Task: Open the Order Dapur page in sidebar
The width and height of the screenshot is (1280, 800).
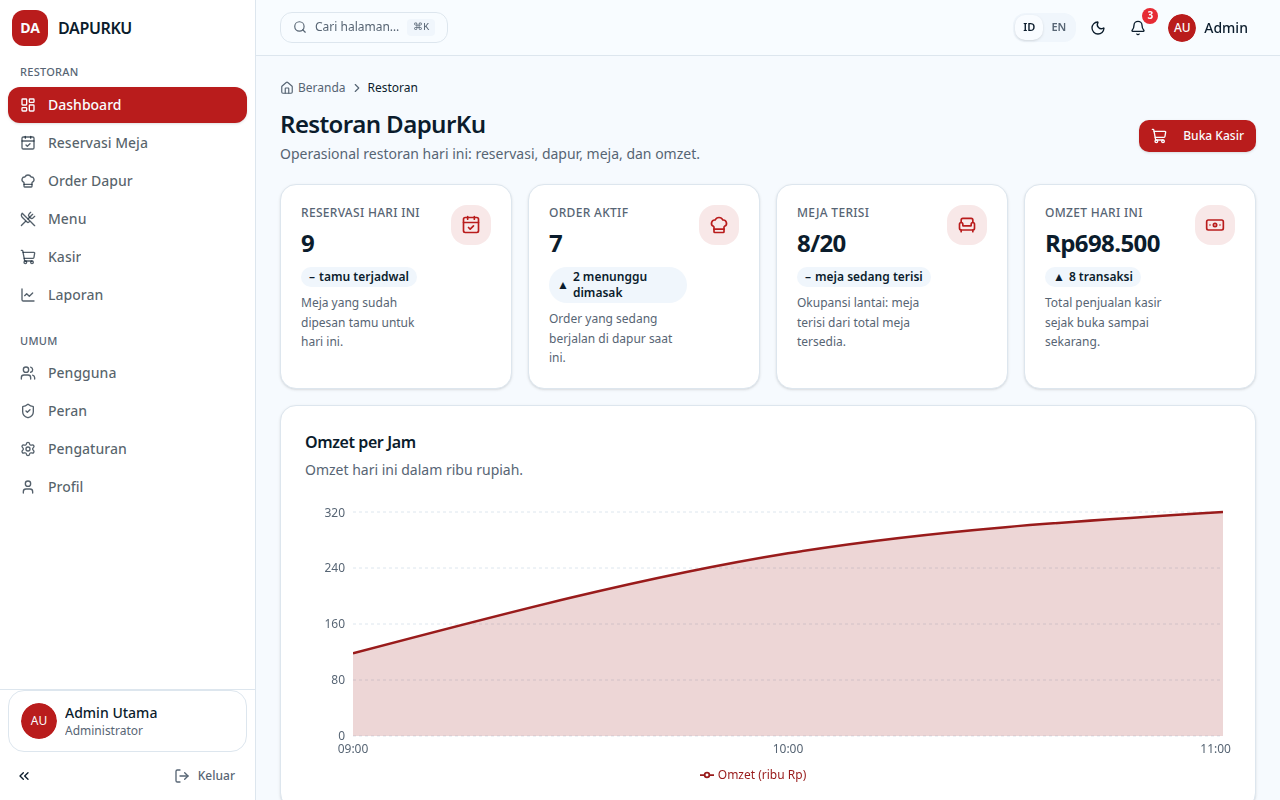Action: click(127, 181)
